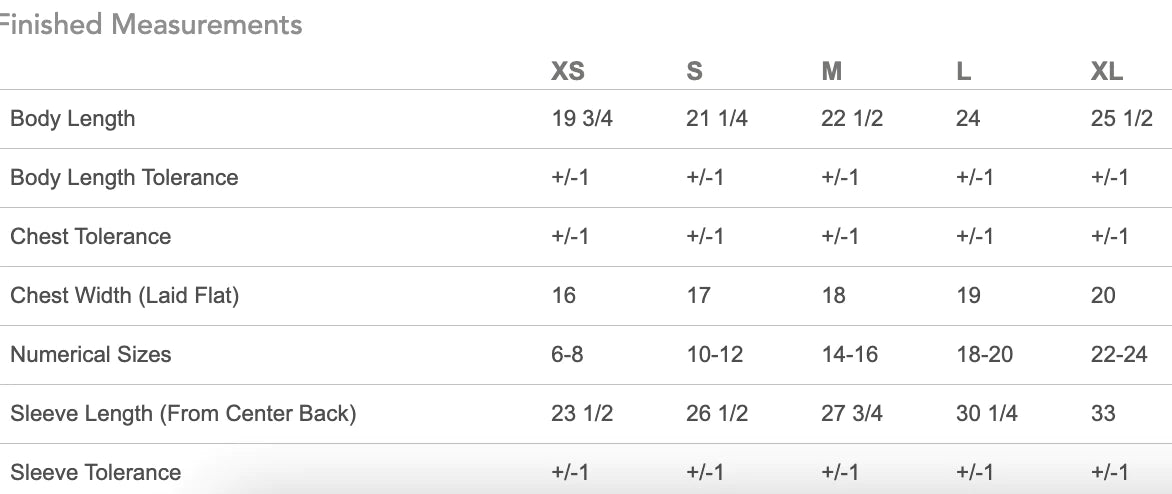Click the Chest Tolerance row label

[x=90, y=237]
